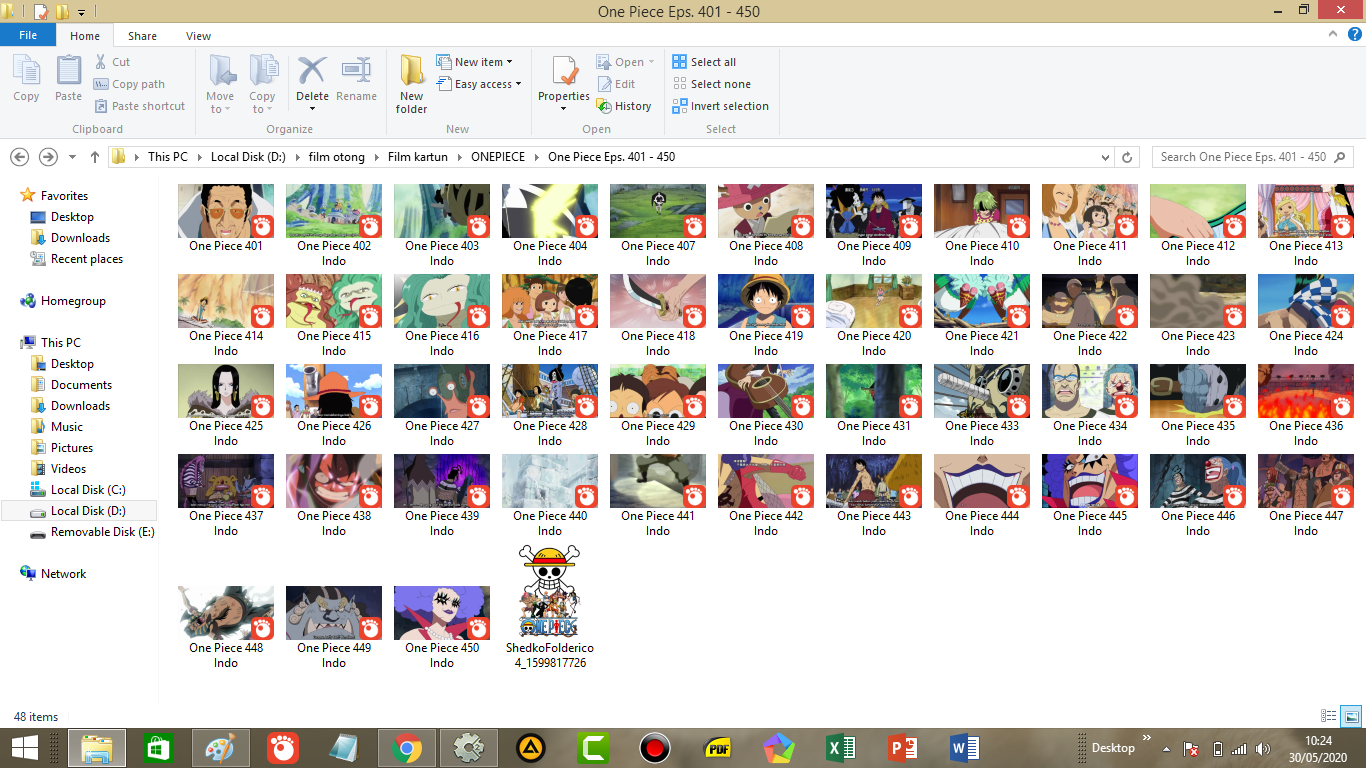Open Documents under This PC
The height and width of the screenshot is (768, 1366).
pos(81,385)
